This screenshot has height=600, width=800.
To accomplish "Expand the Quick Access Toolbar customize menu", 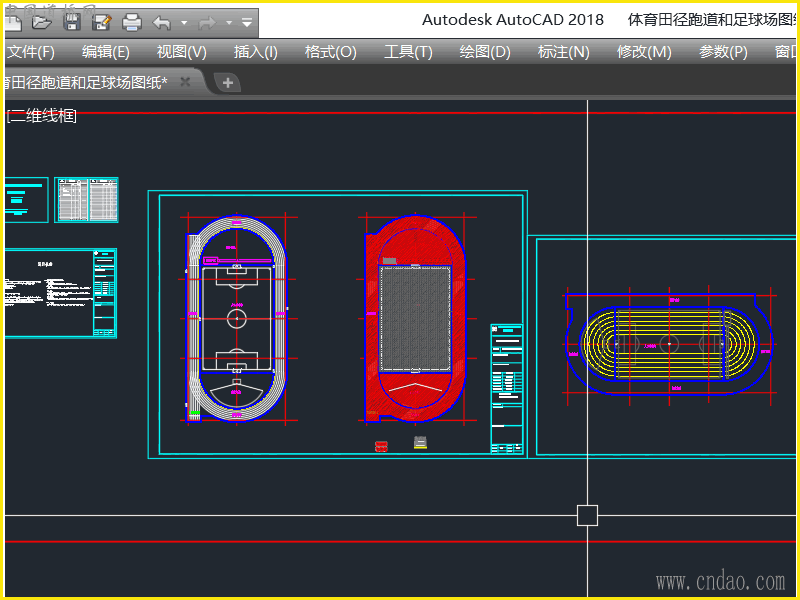I will [247, 21].
